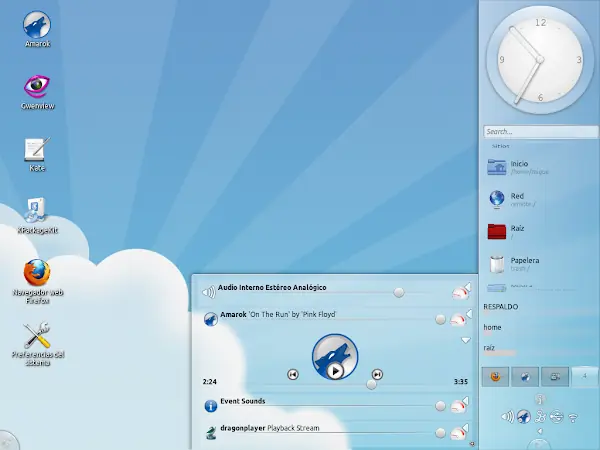Image resolution: width=600 pixels, height=450 pixels.
Task: Adjust the Audio Interno volume slider
Action: pyautogui.click(x=399, y=293)
